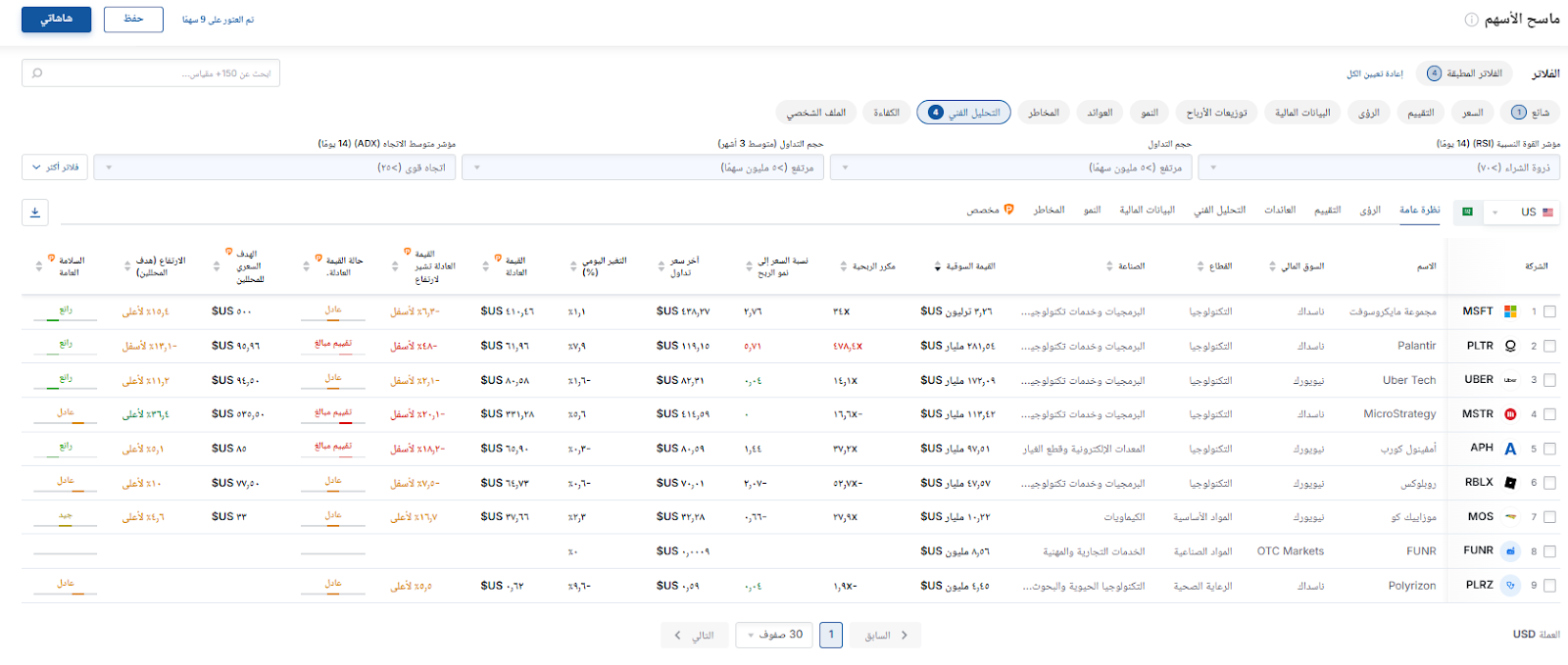Open the Palantir company name link

pos(1416,346)
